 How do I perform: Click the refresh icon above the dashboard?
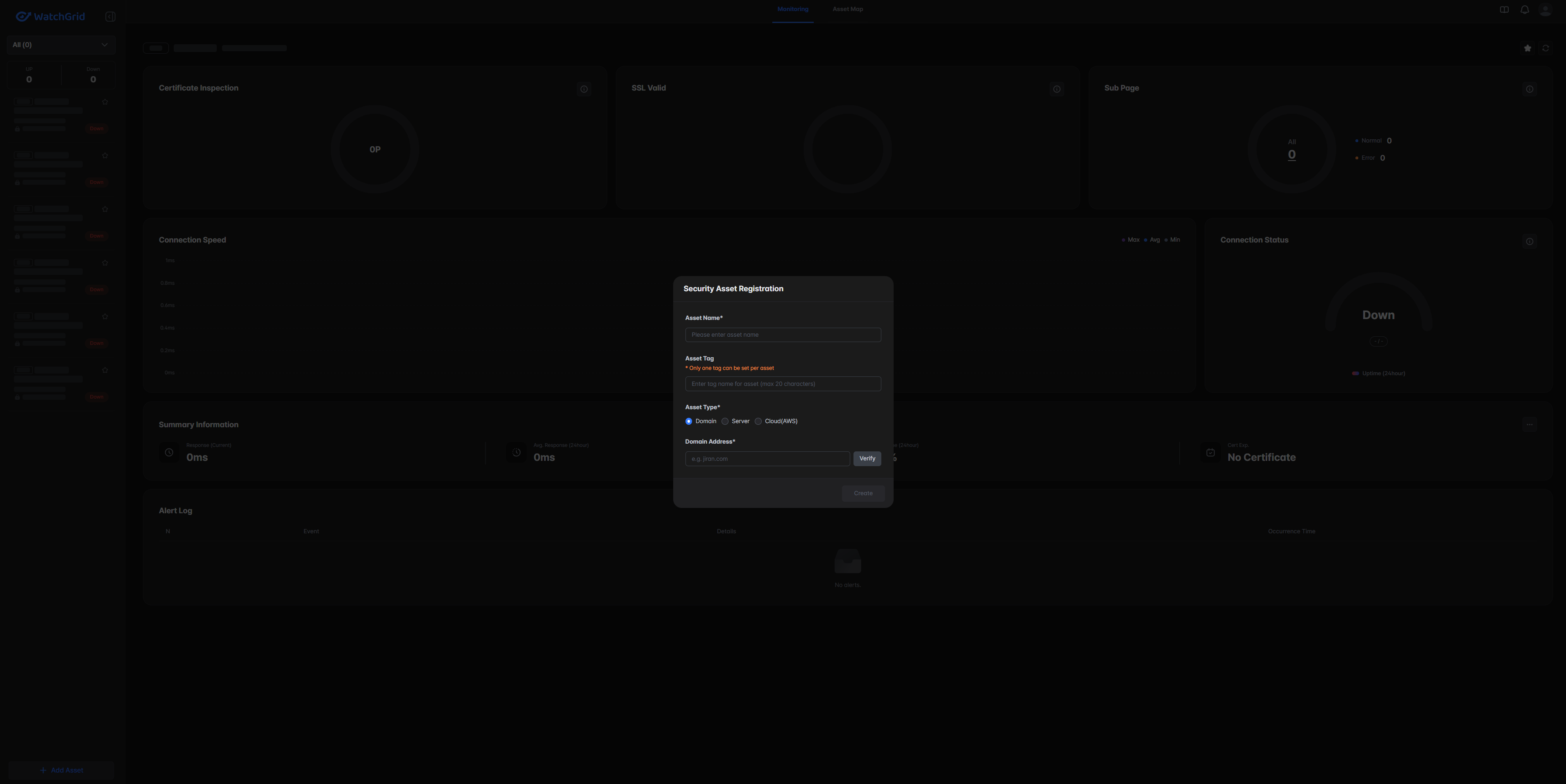[1546, 48]
